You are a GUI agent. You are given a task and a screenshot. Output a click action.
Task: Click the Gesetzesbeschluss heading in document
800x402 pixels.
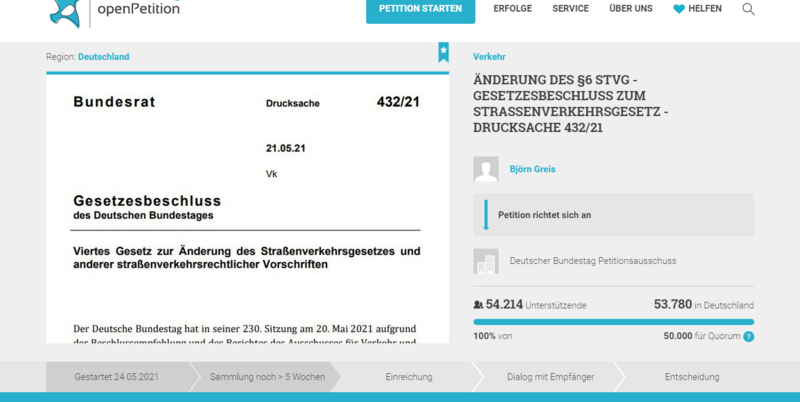(x=147, y=200)
